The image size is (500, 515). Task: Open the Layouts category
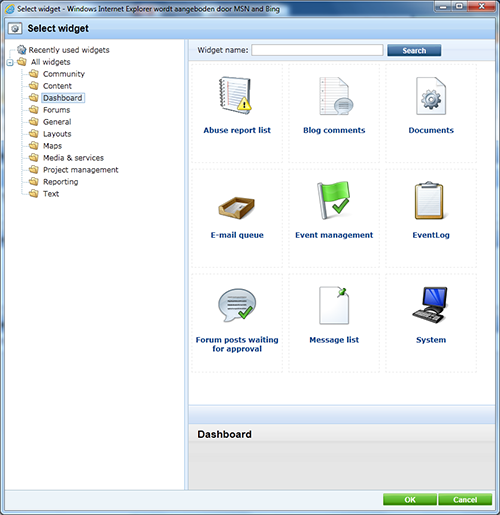click(57, 134)
